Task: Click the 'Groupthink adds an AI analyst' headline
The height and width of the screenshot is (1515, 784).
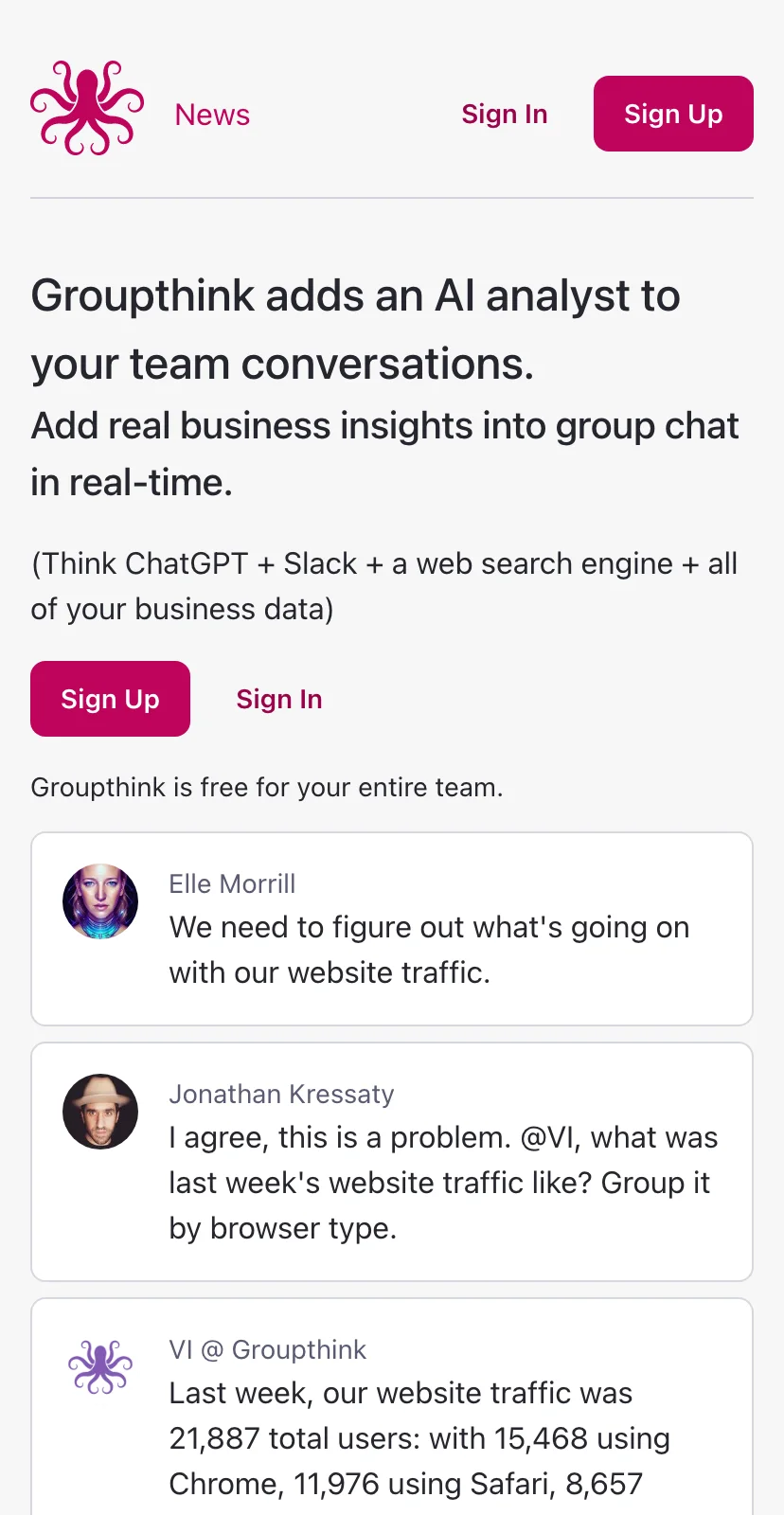Action: point(355,330)
